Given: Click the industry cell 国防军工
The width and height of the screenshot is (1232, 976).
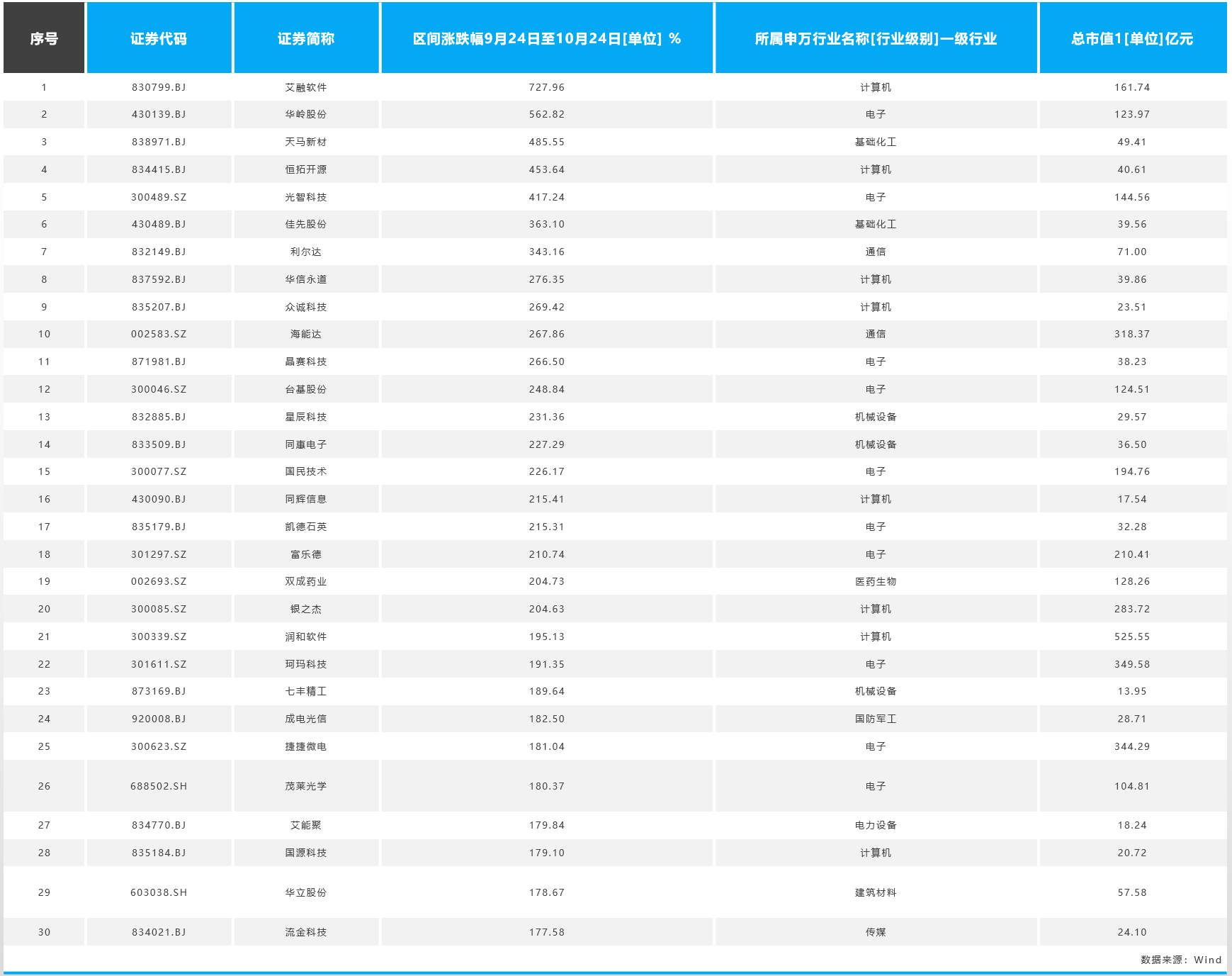Looking at the screenshot, I should click(876, 719).
